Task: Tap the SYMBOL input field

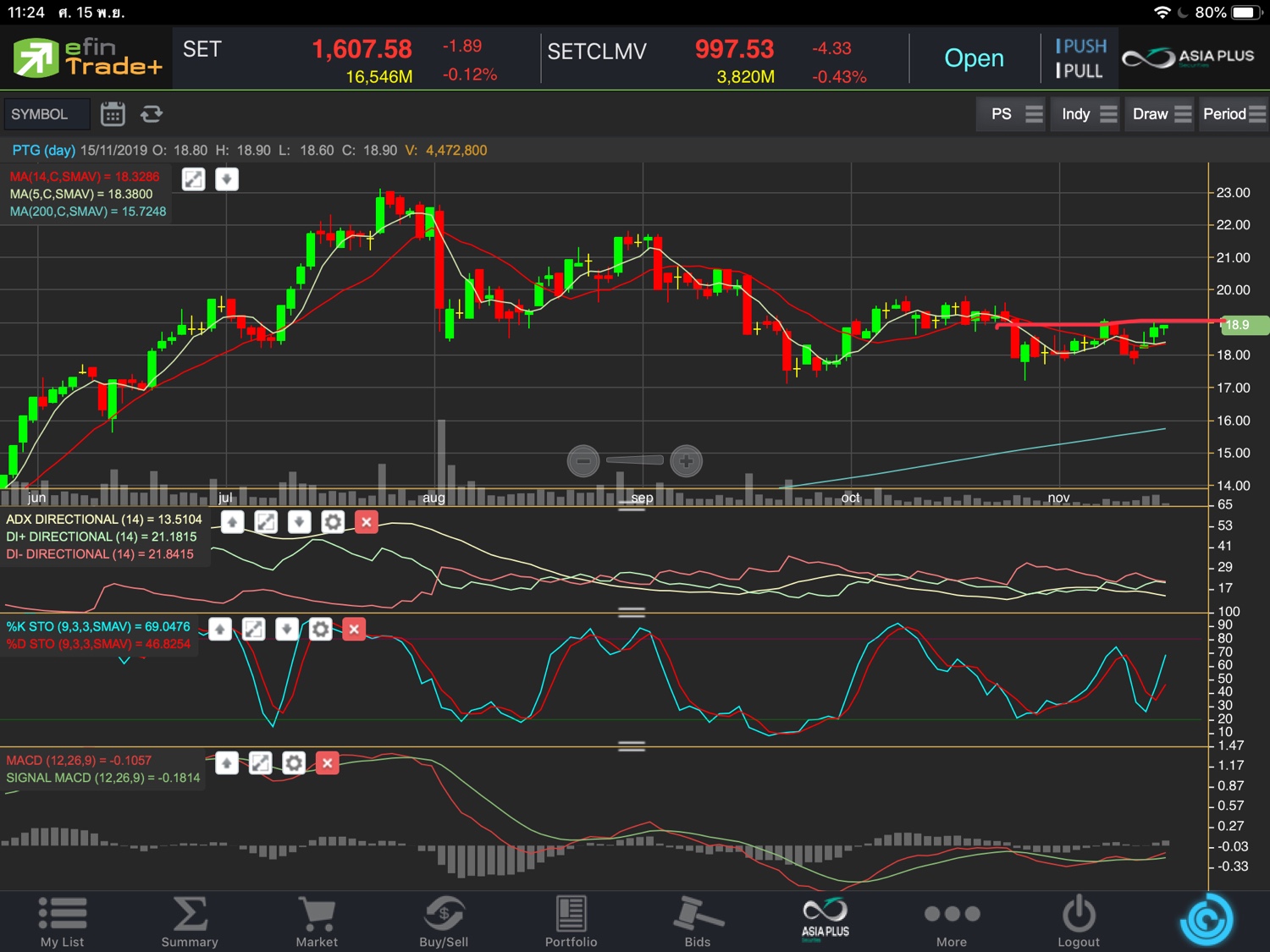Action: pos(47,114)
